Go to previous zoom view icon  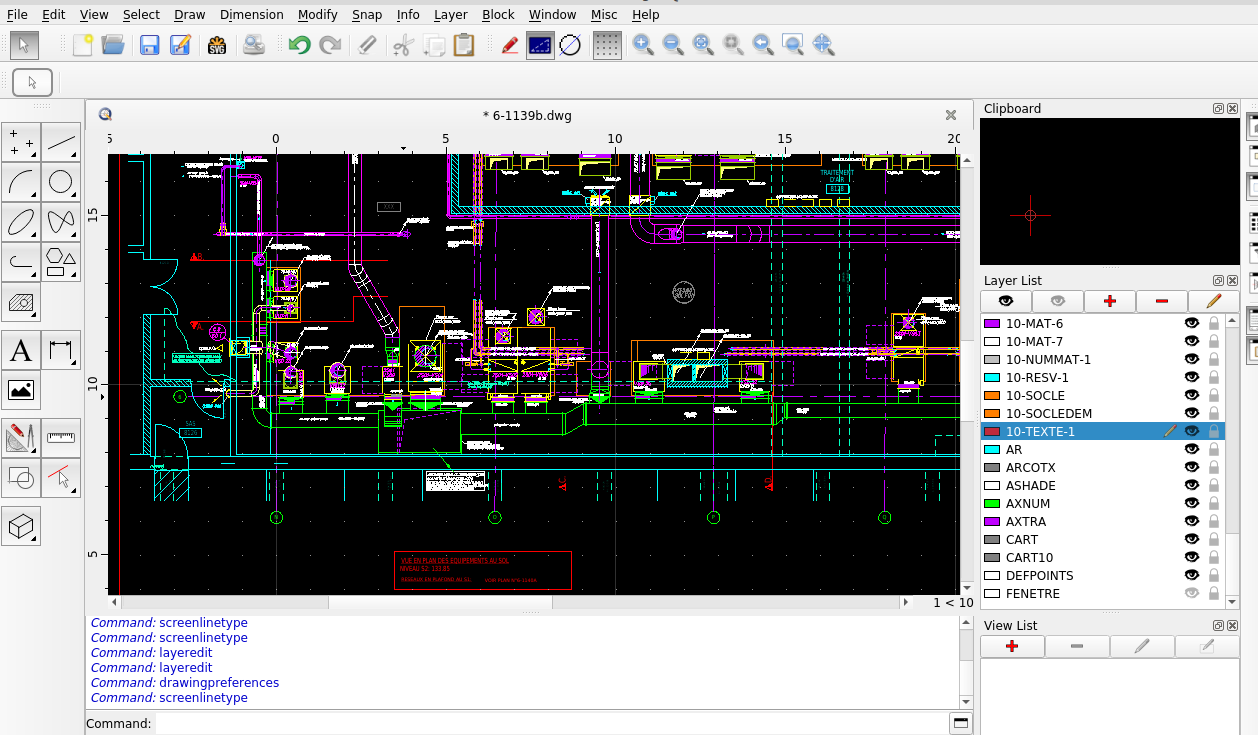763,45
